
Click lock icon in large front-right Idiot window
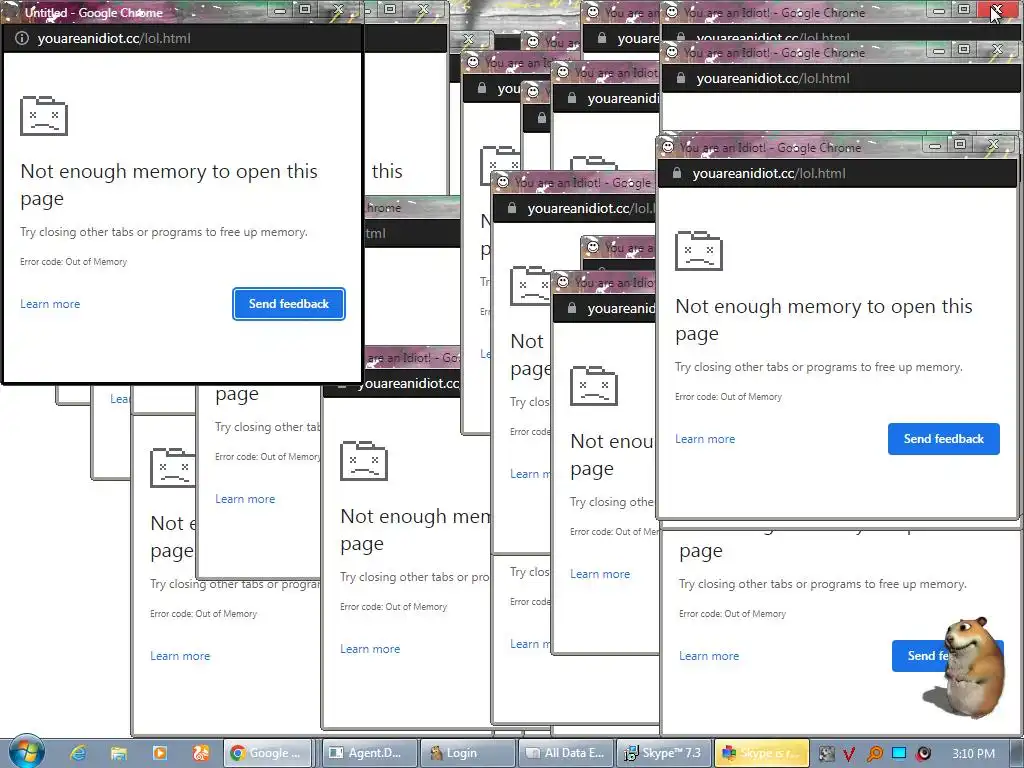coord(677,173)
